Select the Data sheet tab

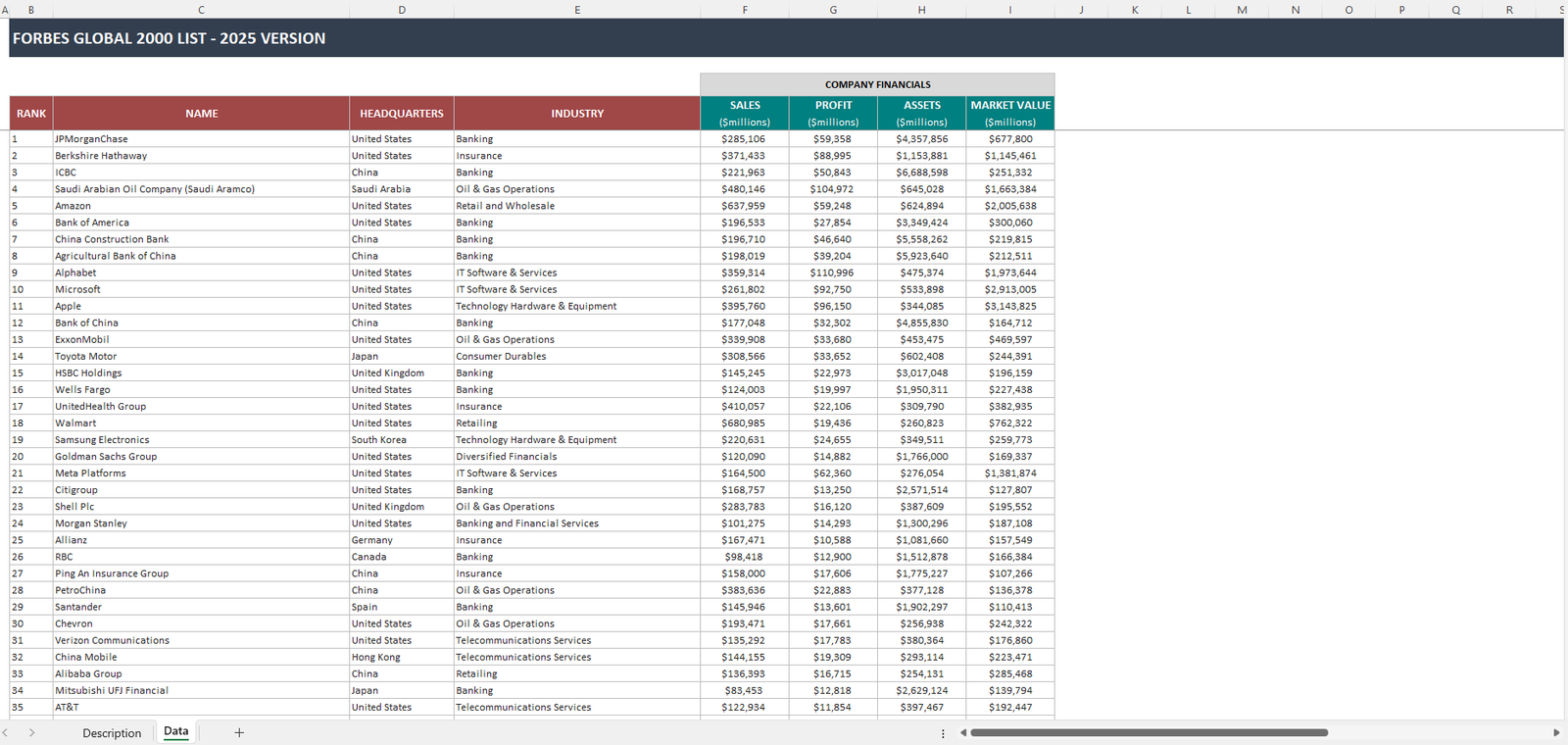point(176,731)
